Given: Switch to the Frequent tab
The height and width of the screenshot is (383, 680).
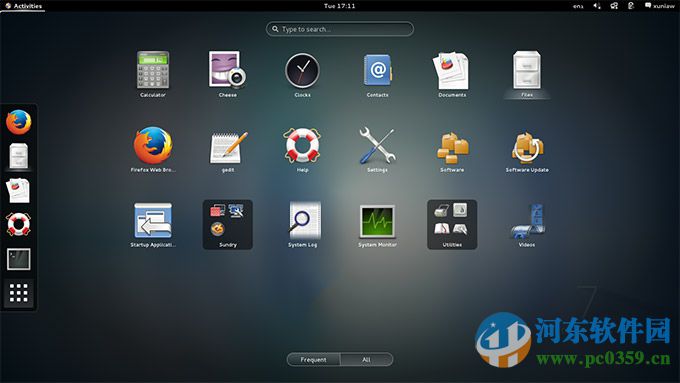Looking at the screenshot, I should pyautogui.click(x=314, y=360).
